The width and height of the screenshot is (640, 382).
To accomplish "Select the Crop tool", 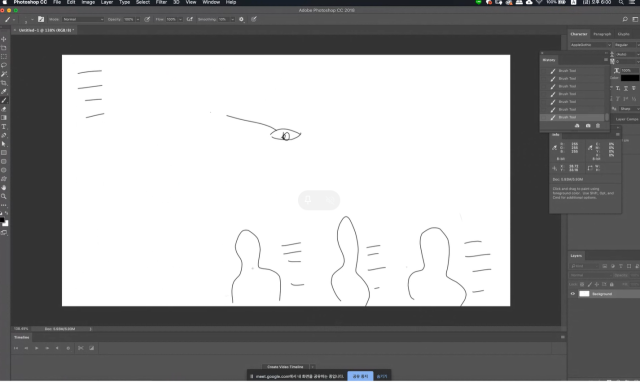I will [x=4, y=83].
